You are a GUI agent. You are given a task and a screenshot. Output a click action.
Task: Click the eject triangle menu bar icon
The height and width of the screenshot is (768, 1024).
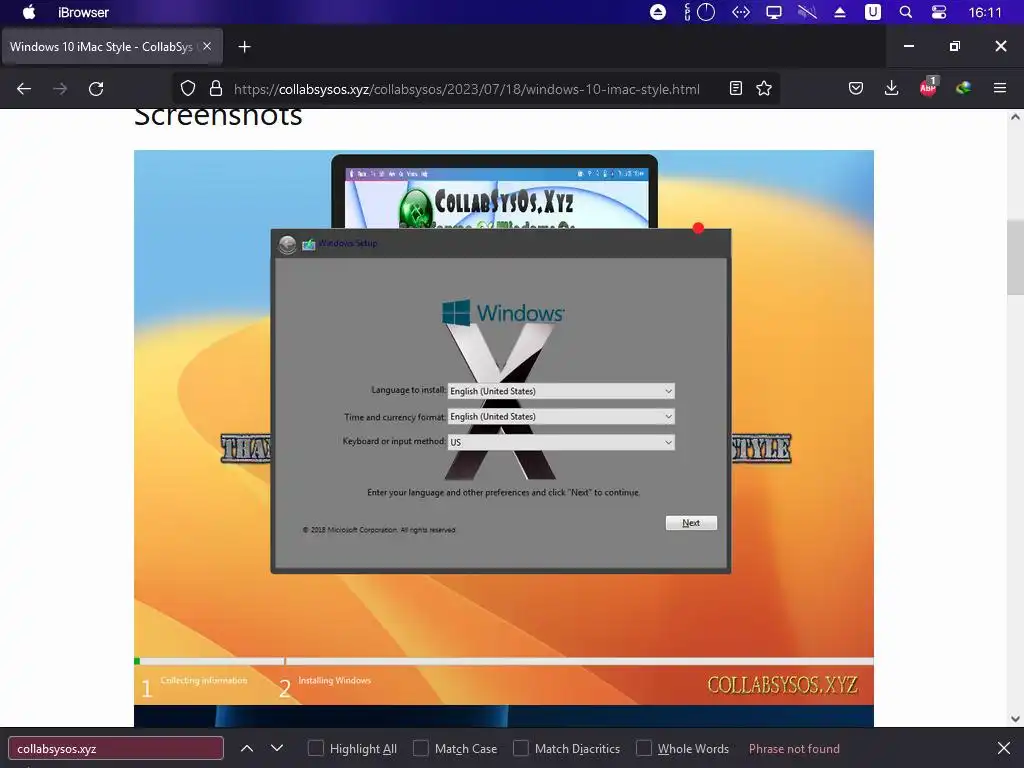click(840, 12)
